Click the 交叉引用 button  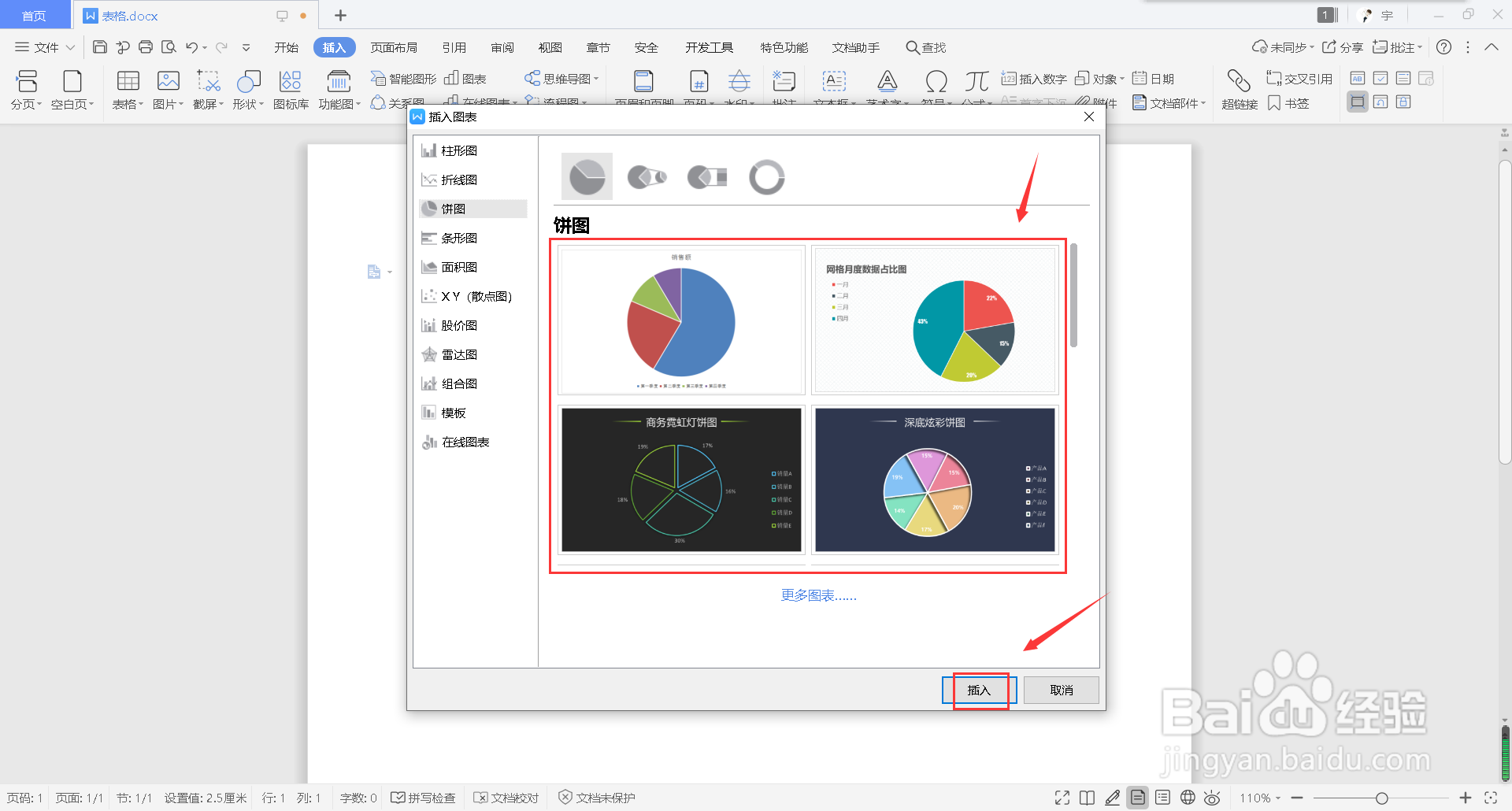click(x=1299, y=79)
